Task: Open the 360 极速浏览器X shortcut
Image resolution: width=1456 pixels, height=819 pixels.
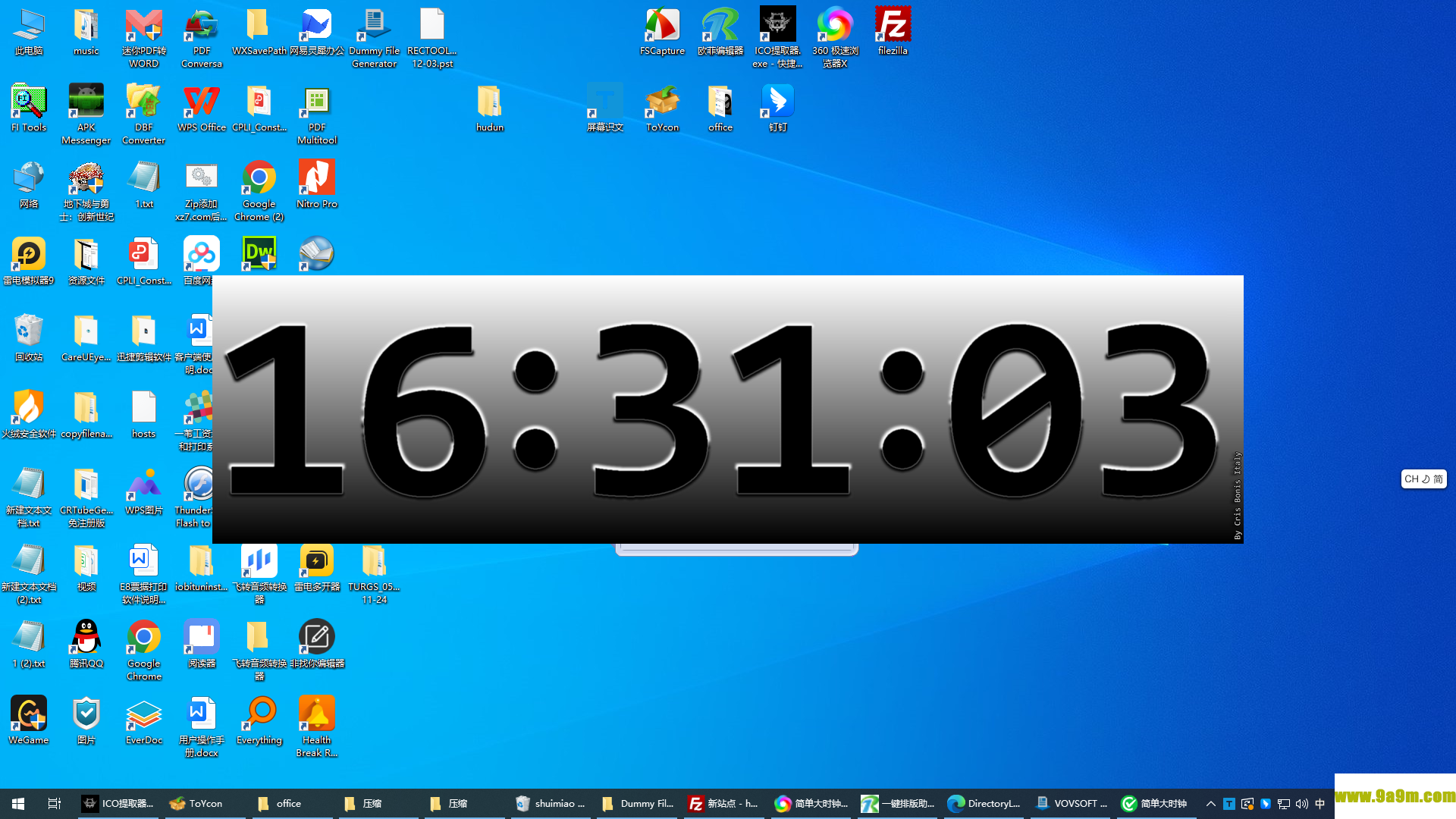Action: (835, 38)
